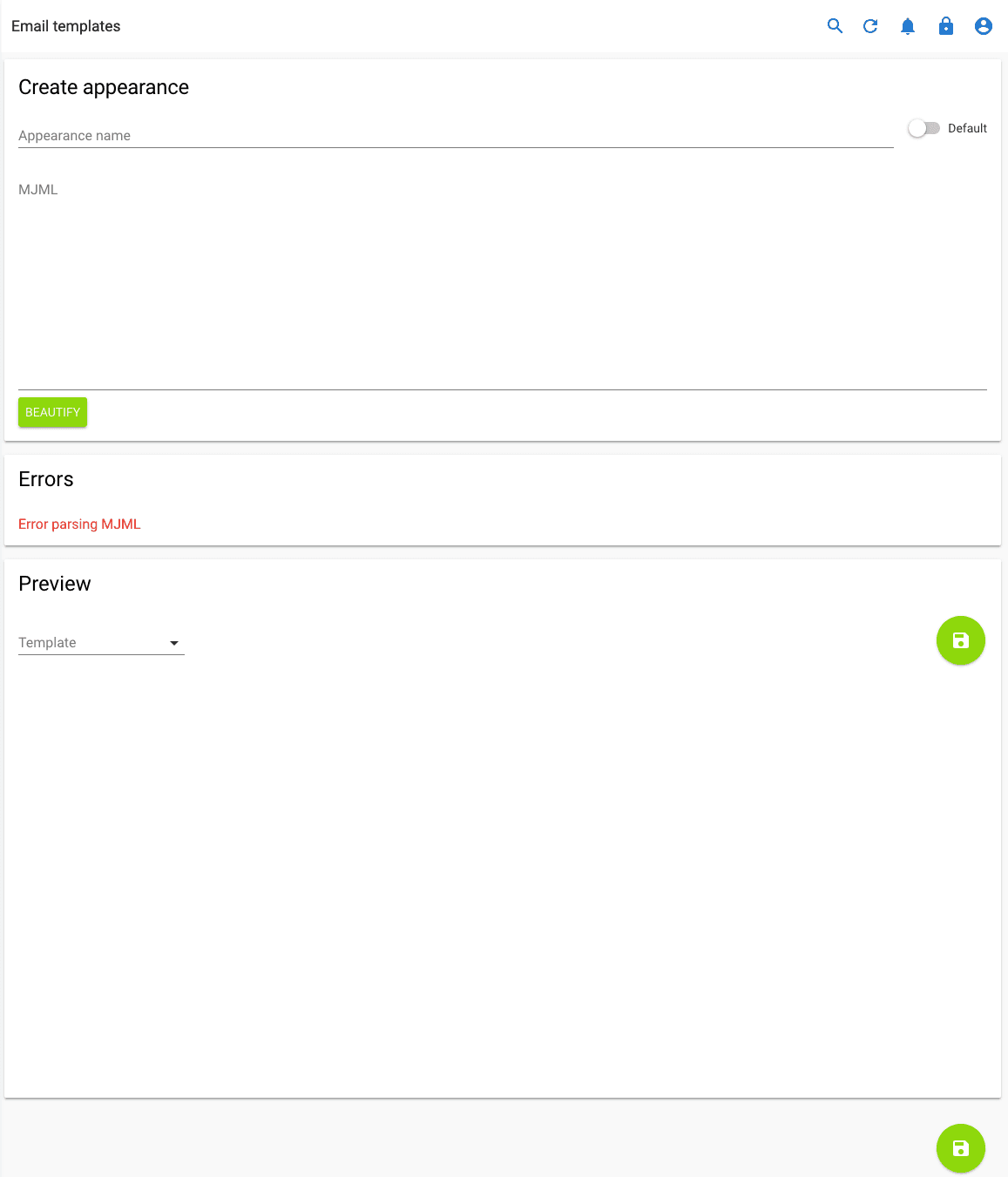Open the user account icon
Image resolution: width=1008 pixels, height=1177 pixels.
pos(983,26)
